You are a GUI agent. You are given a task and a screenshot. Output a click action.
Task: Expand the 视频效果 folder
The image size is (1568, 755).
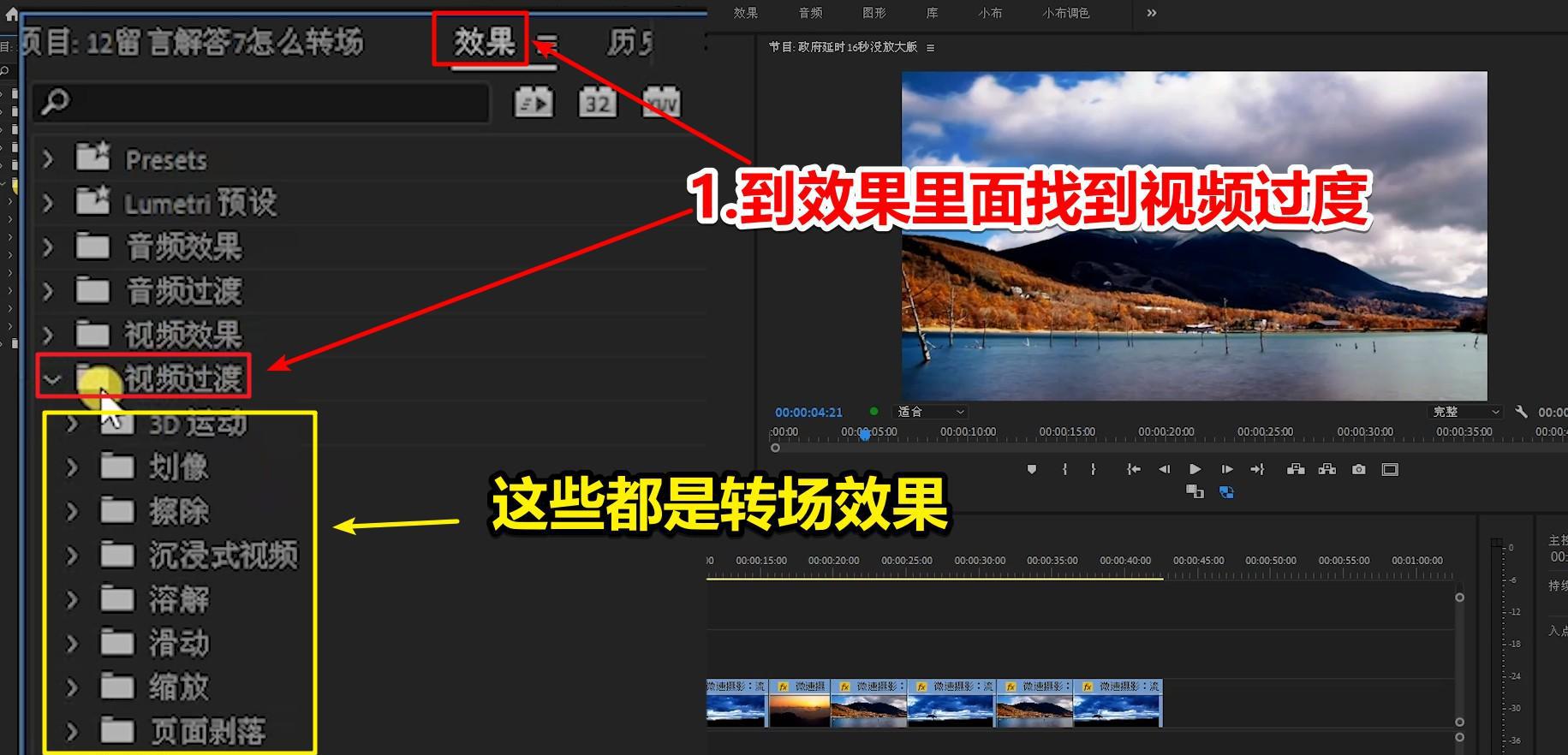point(49,335)
